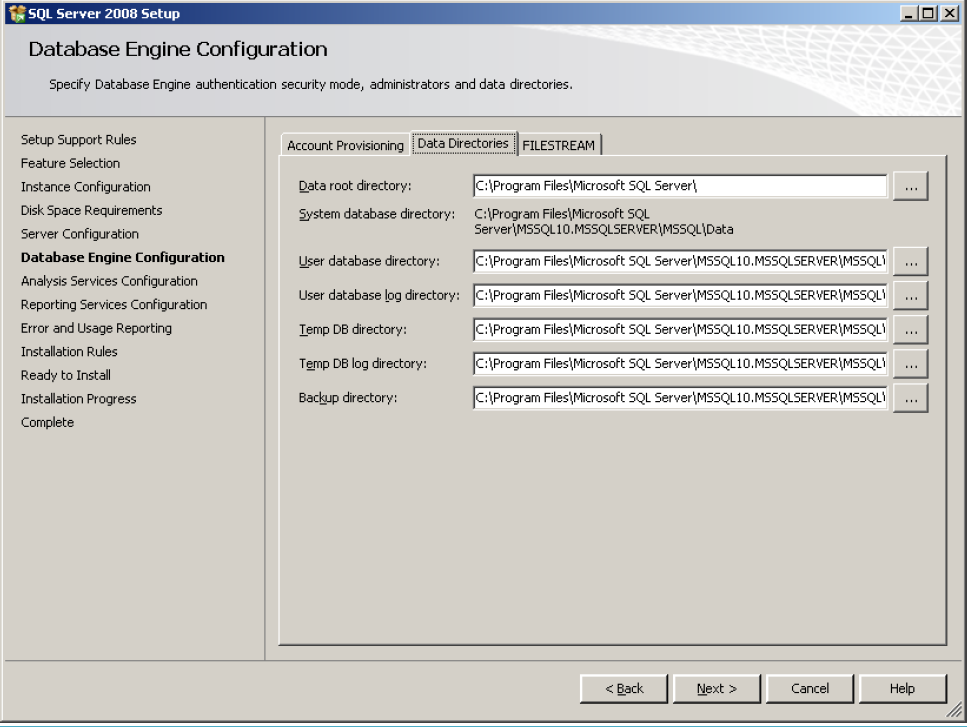Browse for the Temp DB log directory
The image size is (967, 727).
pyautogui.click(x=911, y=363)
